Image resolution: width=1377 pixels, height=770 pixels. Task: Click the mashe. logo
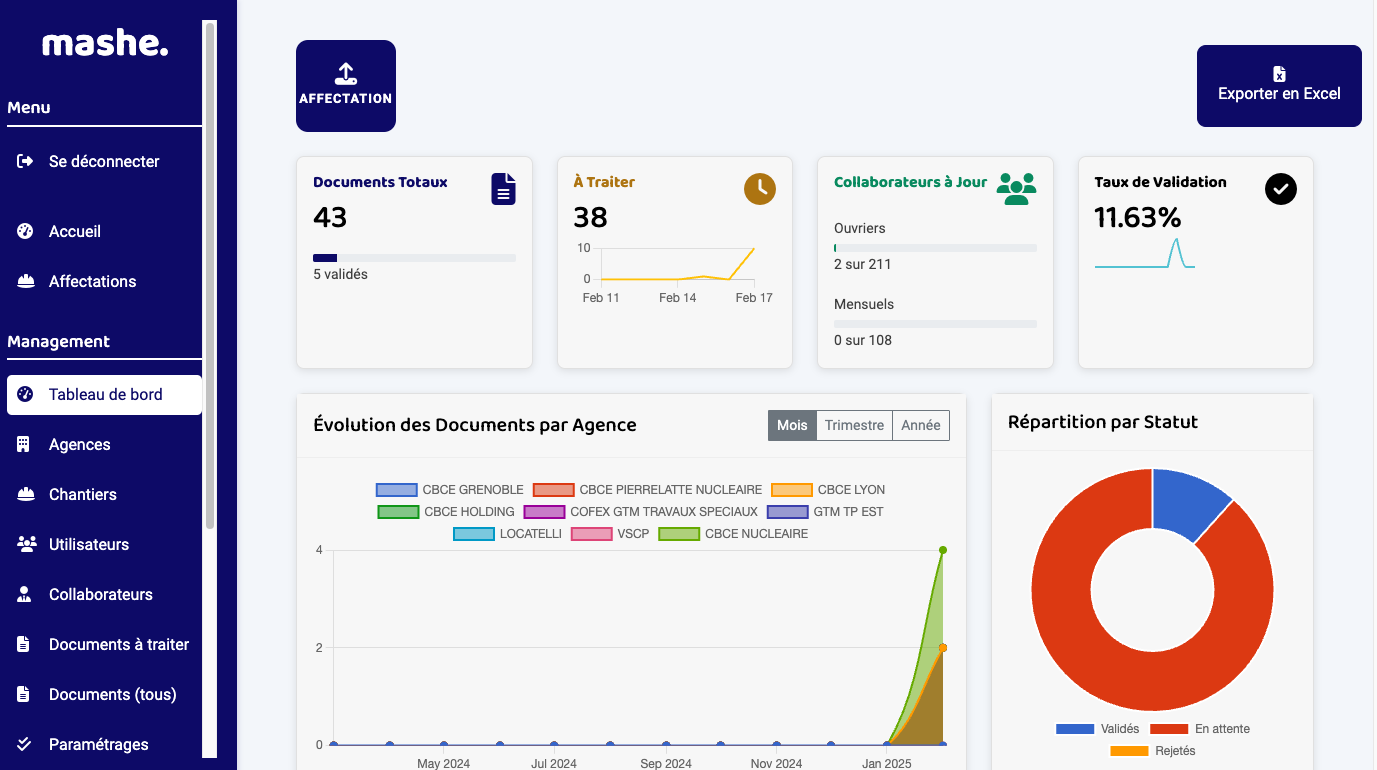pyautogui.click(x=105, y=43)
